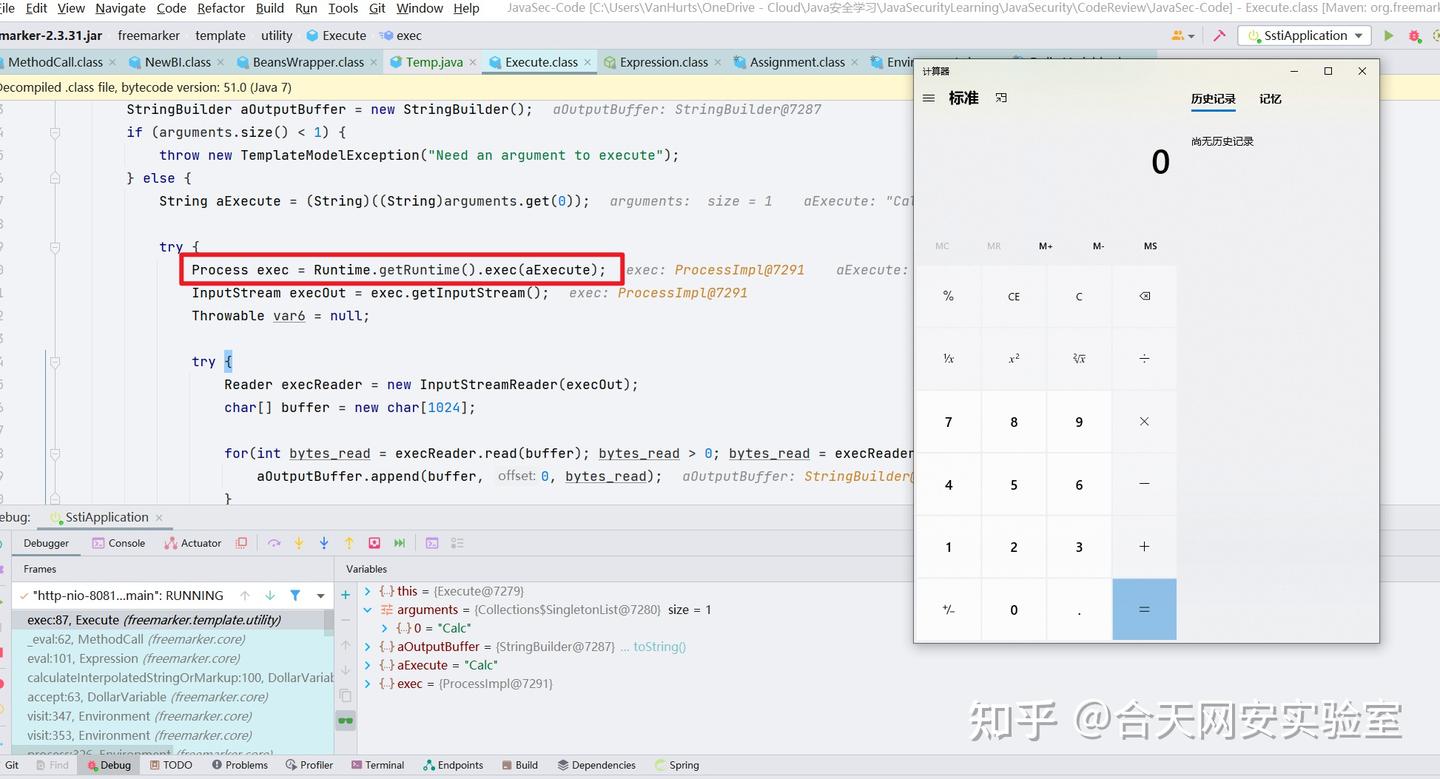Collapse the arguments variable node
Image resolution: width=1440 pixels, height=779 pixels.
[367, 609]
